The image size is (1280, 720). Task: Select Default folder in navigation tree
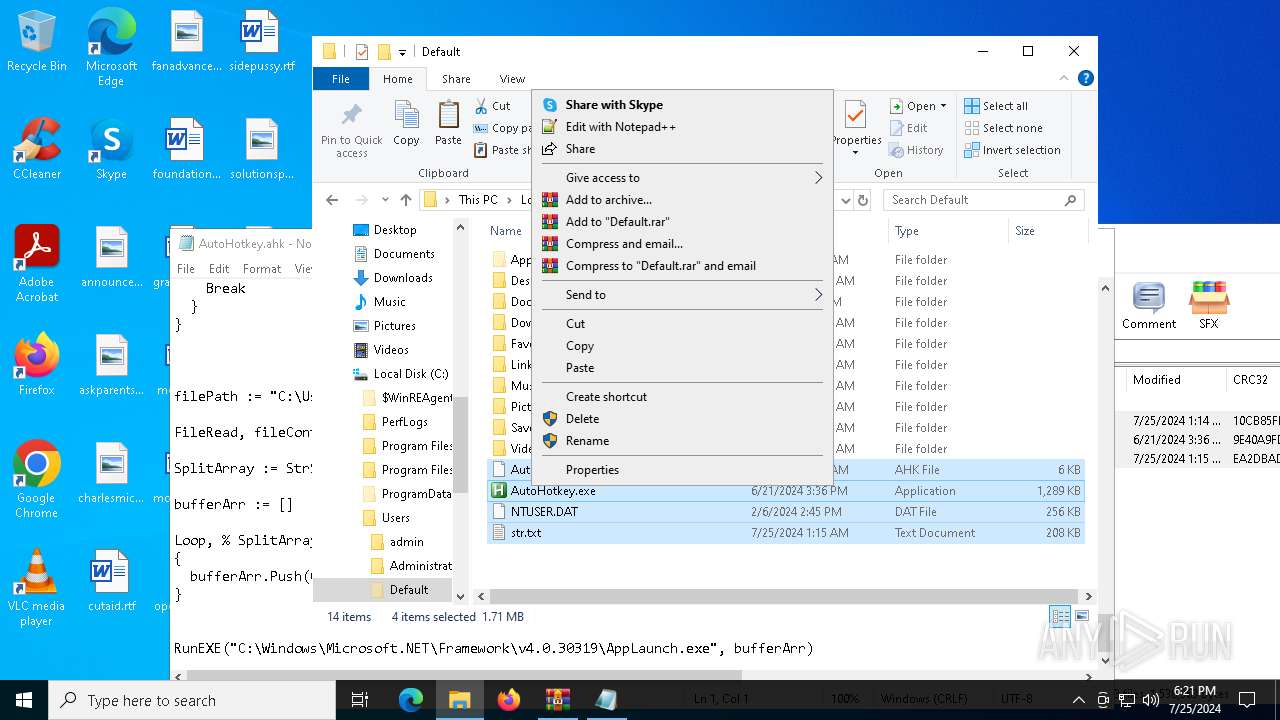click(x=409, y=590)
